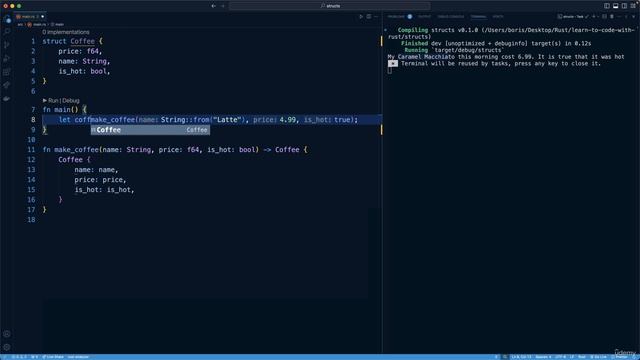Click the Debug code lens above main

click(71, 100)
